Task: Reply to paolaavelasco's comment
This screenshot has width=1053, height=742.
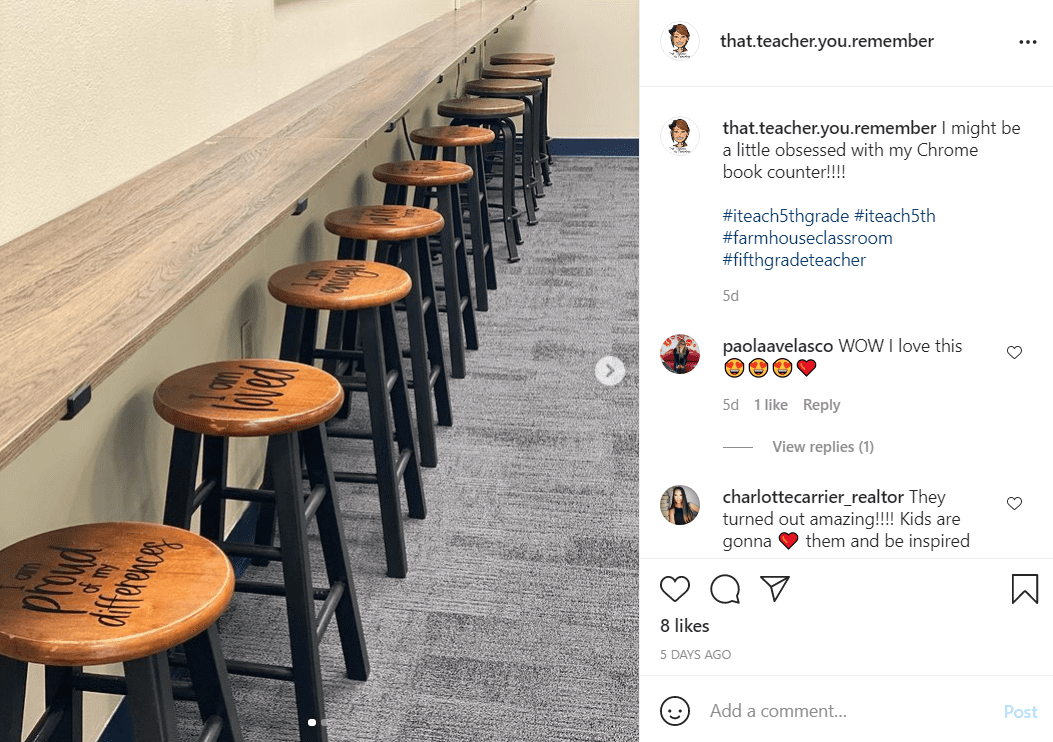Action: pos(821,405)
